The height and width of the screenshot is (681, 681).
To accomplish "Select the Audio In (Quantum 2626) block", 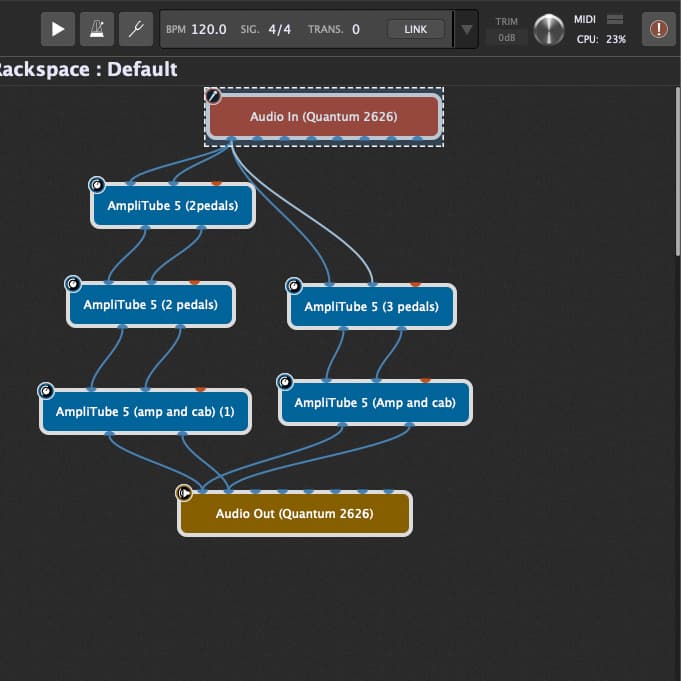I will [324, 116].
